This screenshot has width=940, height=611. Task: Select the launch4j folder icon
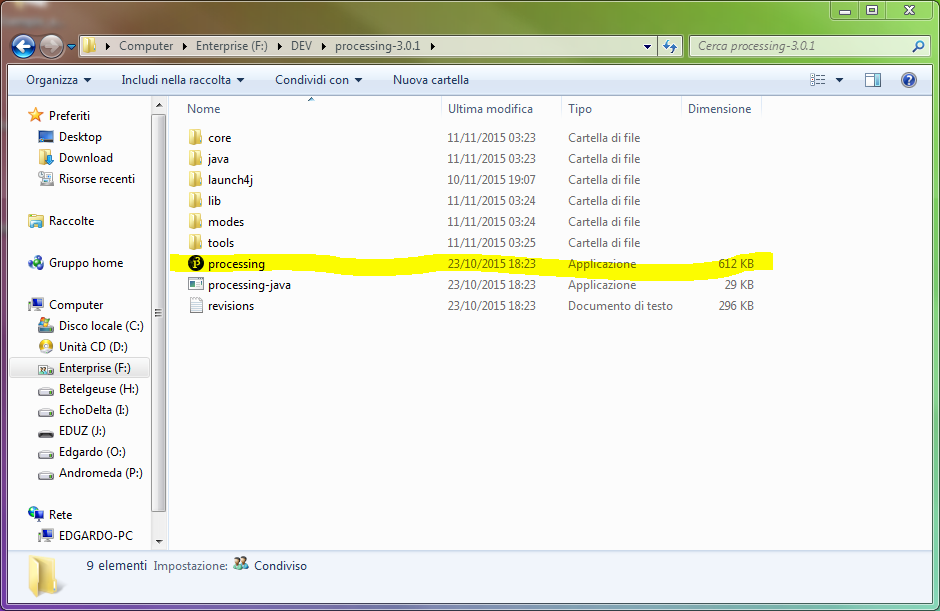click(x=195, y=179)
